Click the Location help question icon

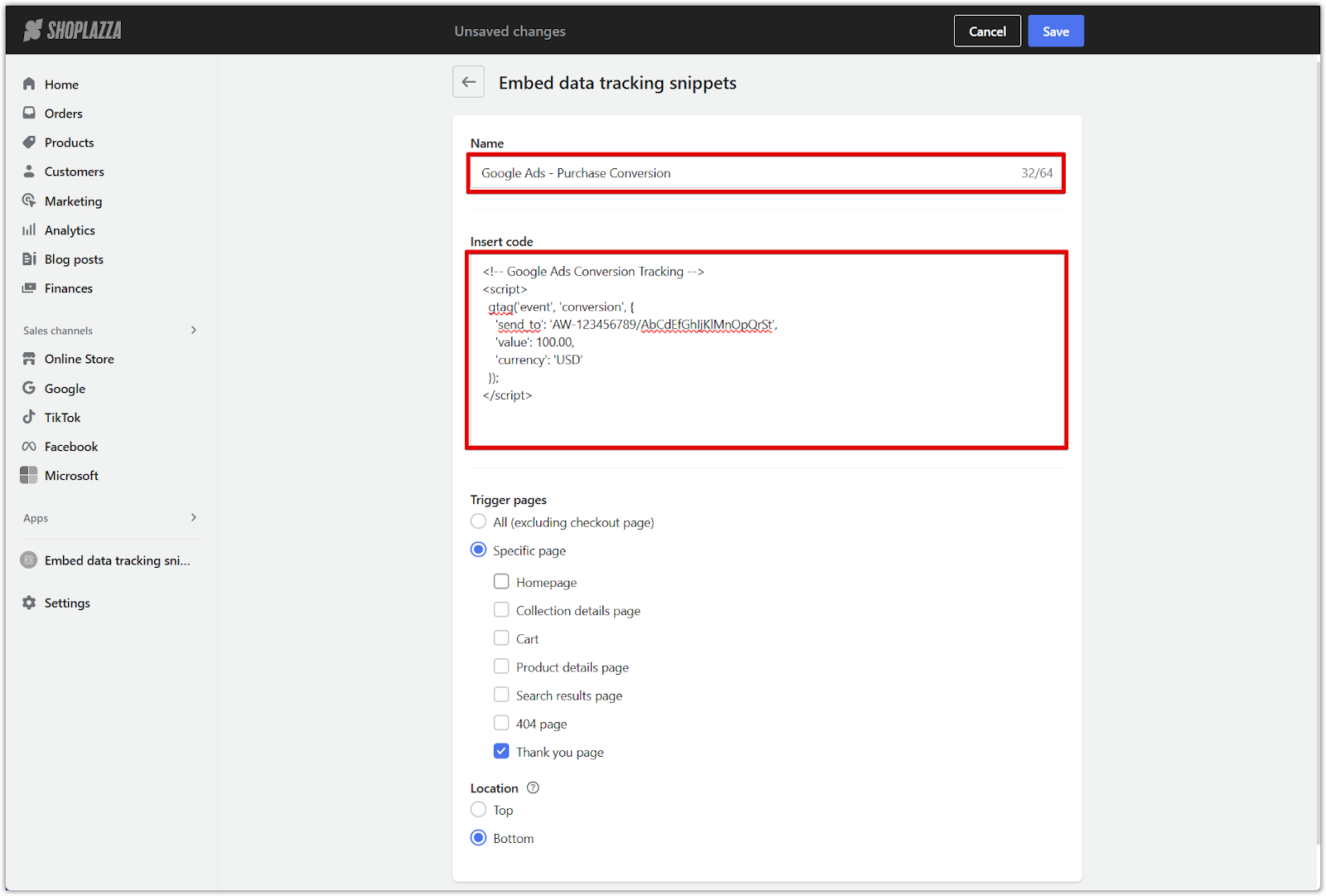(x=533, y=787)
